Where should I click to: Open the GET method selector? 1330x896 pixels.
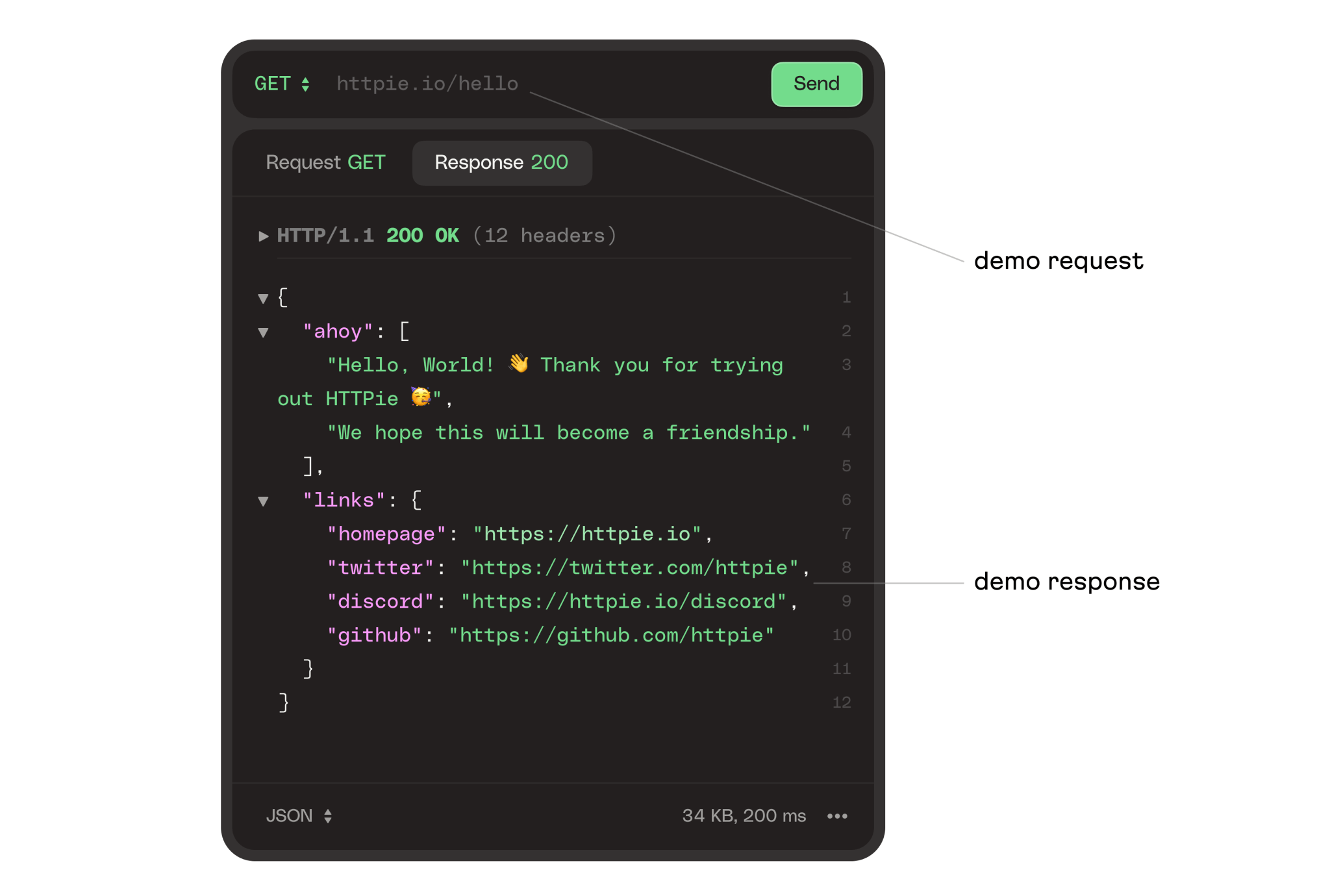tap(274, 84)
